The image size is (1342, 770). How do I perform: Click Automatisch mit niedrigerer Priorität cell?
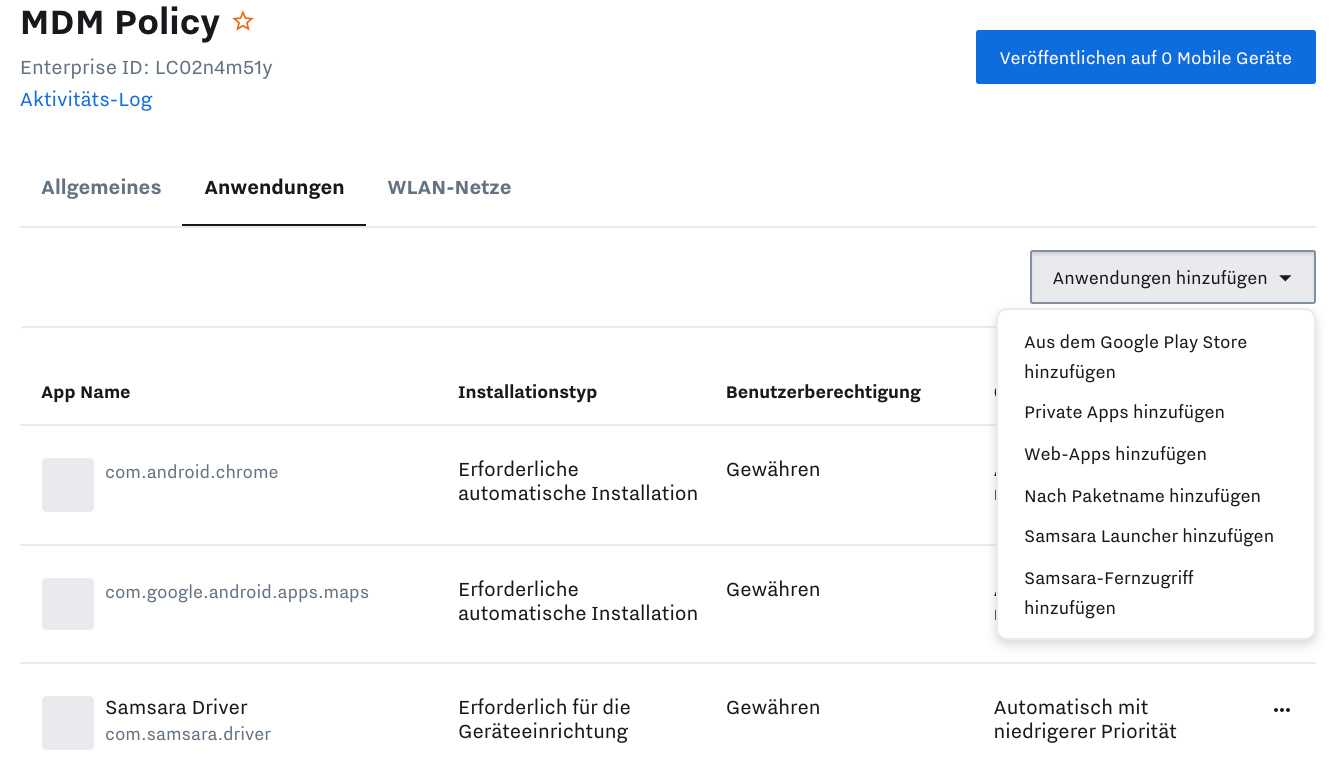1085,719
